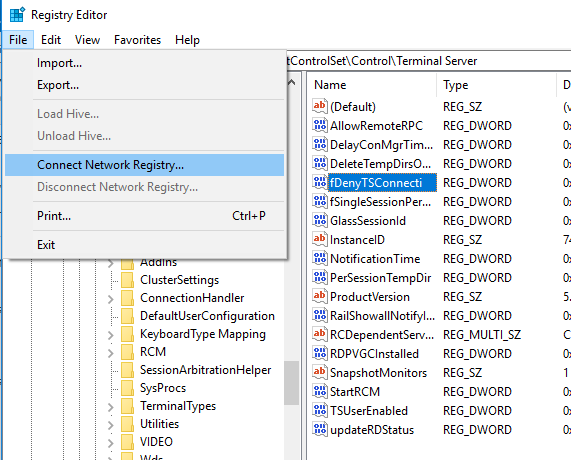Image resolution: width=571 pixels, height=460 pixels.
Task: Click the NotificationTime DWORD icon
Action: [x=320, y=258]
